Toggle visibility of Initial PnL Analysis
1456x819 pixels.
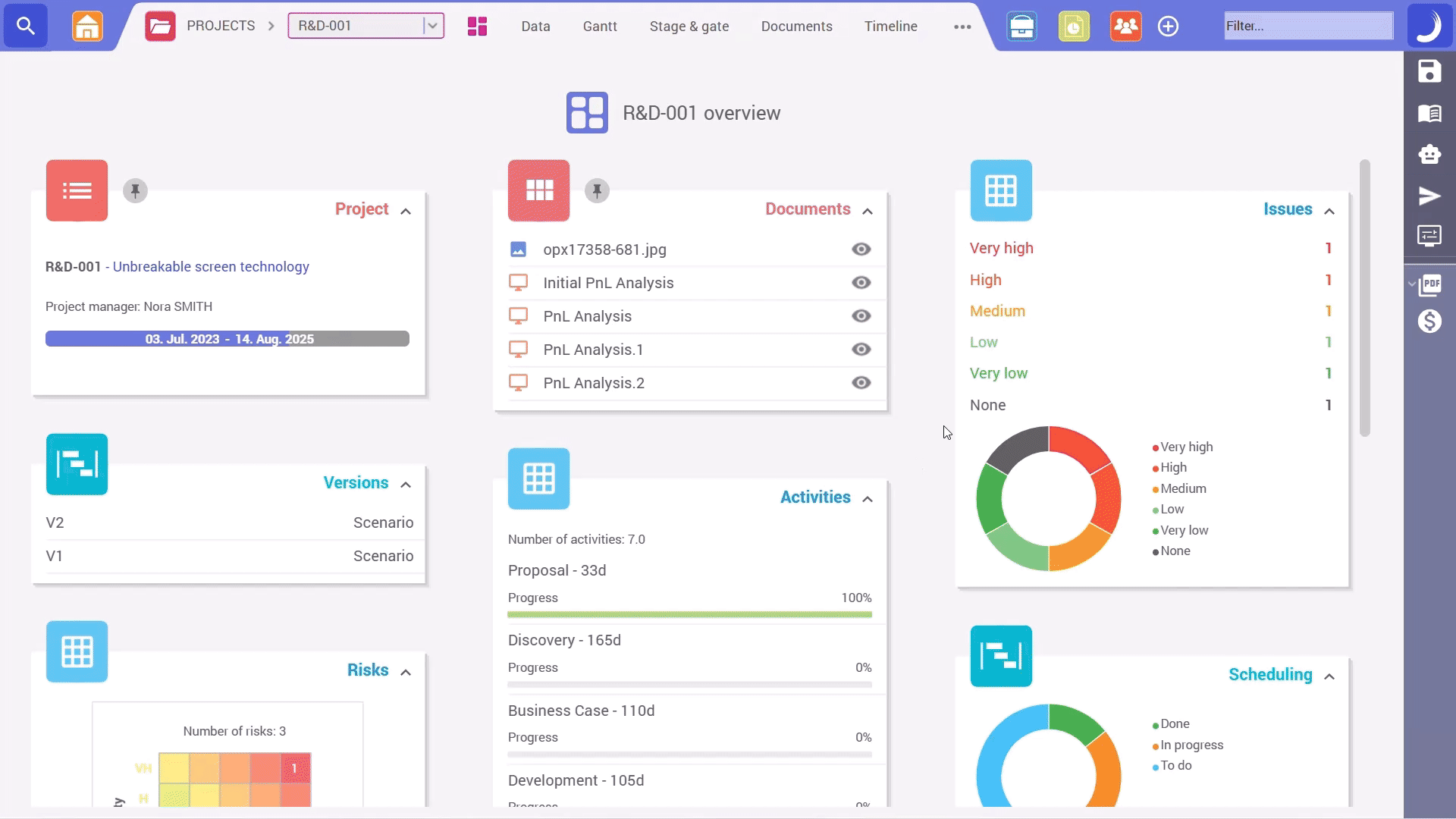coord(860,282)
